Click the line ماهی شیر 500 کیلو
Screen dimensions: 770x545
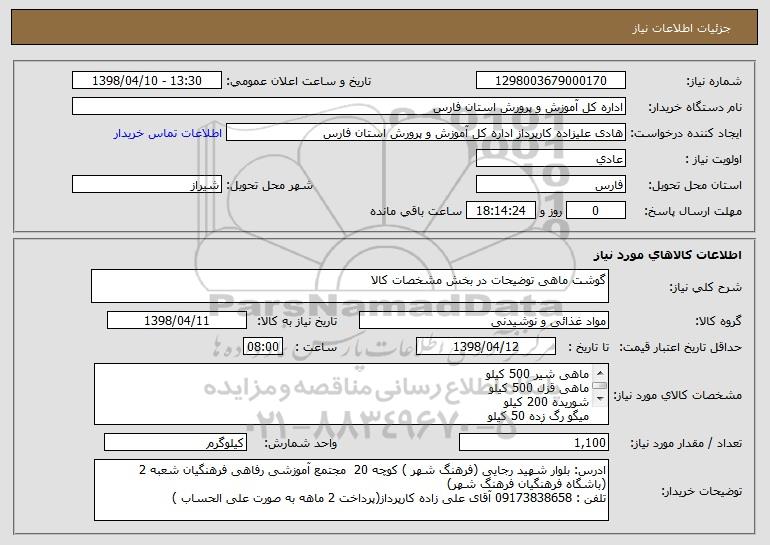click(x=537, y=374)
